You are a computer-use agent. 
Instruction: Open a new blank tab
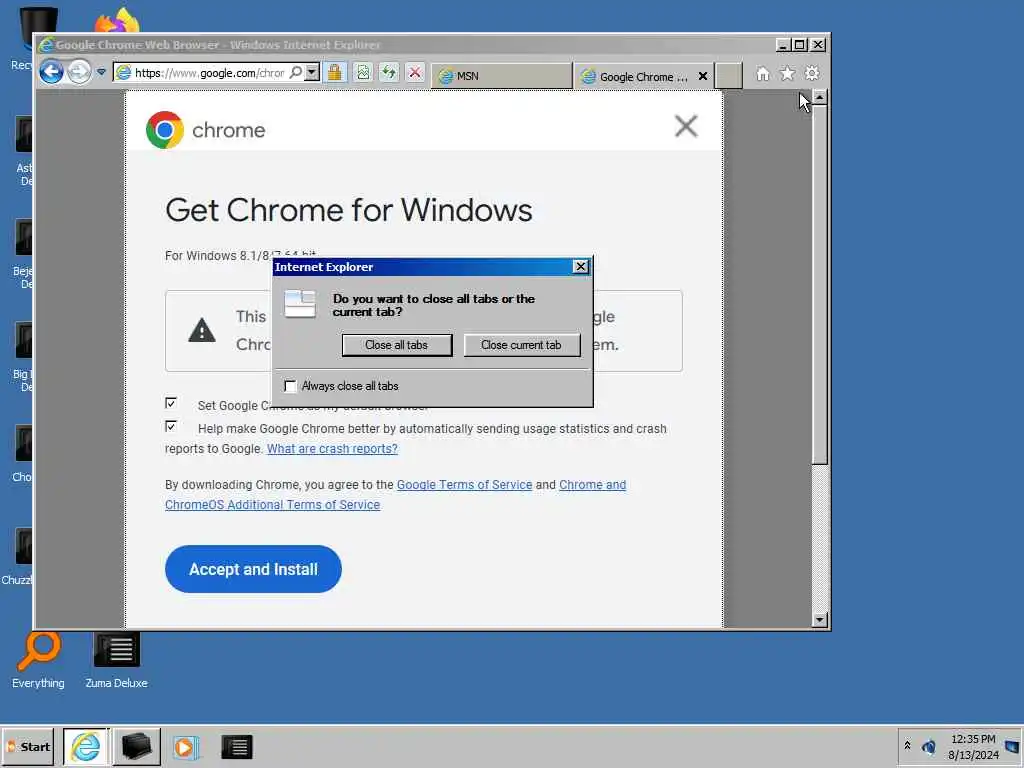point(729,76)
